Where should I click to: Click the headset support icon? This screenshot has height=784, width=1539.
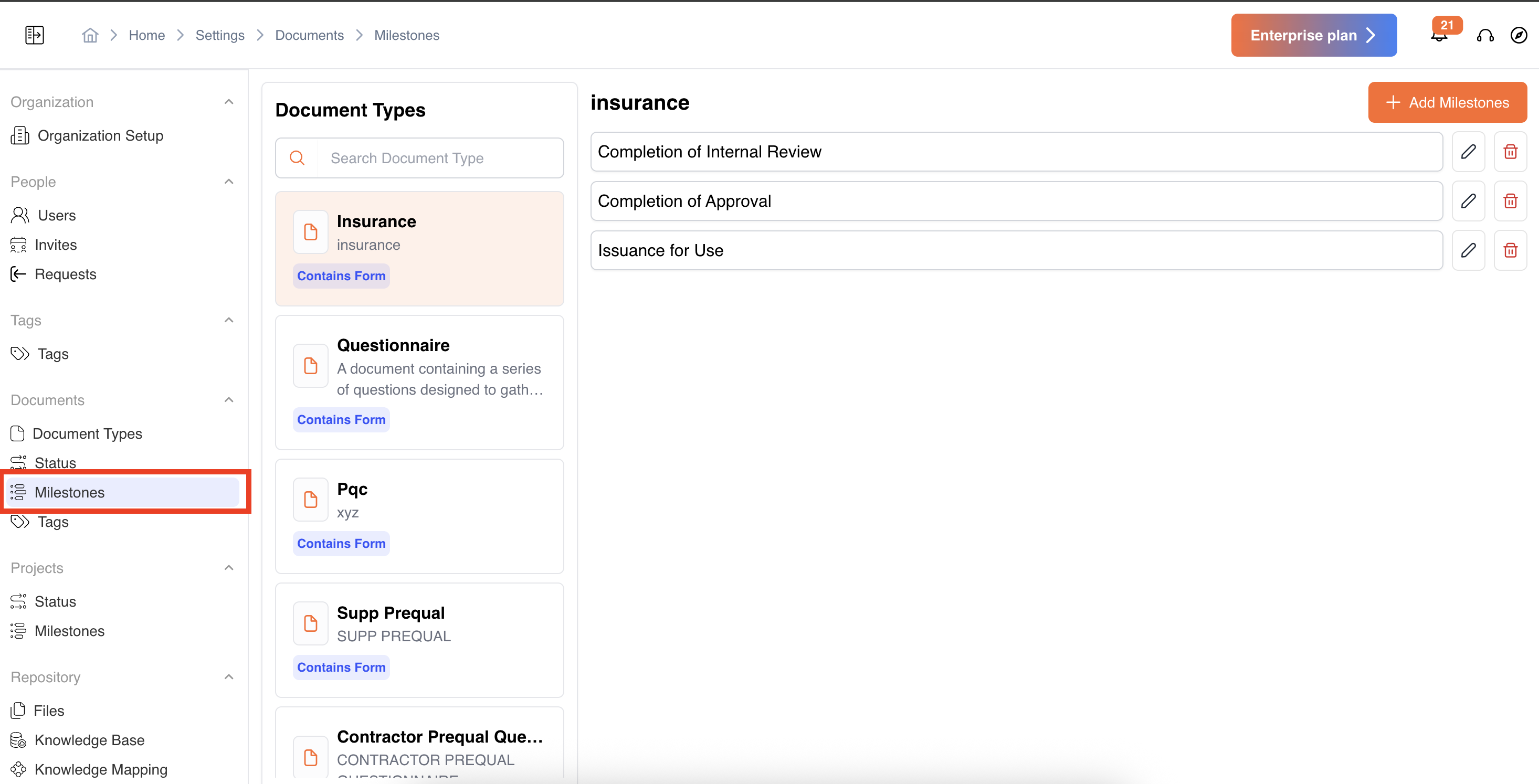tap(1485, 36)
